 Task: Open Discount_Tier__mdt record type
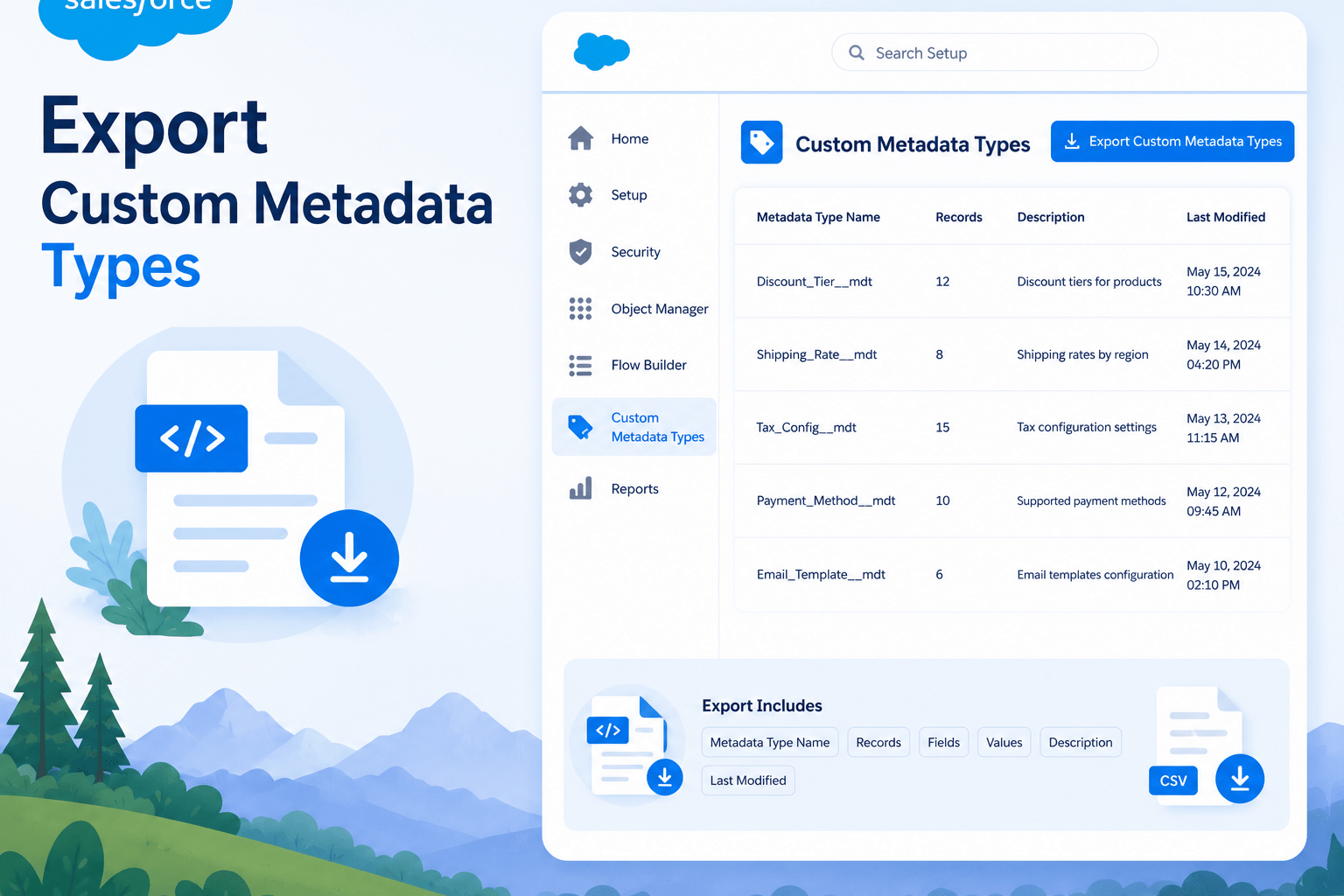click(x=815, y=282)
